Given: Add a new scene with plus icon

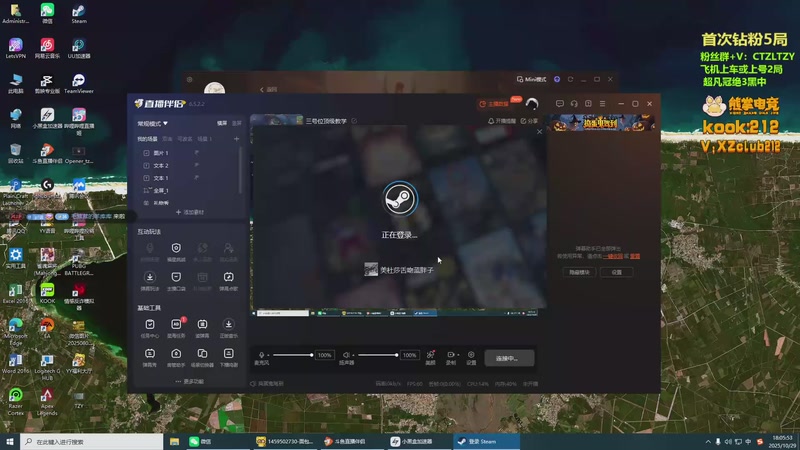Looking at the screenshot, I should coord(236,139).
